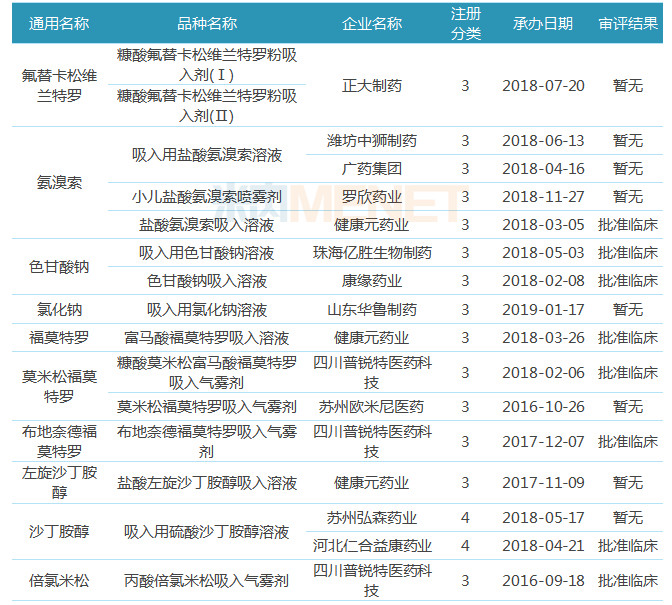Click the date 2018-06-13

click(543, 141)
